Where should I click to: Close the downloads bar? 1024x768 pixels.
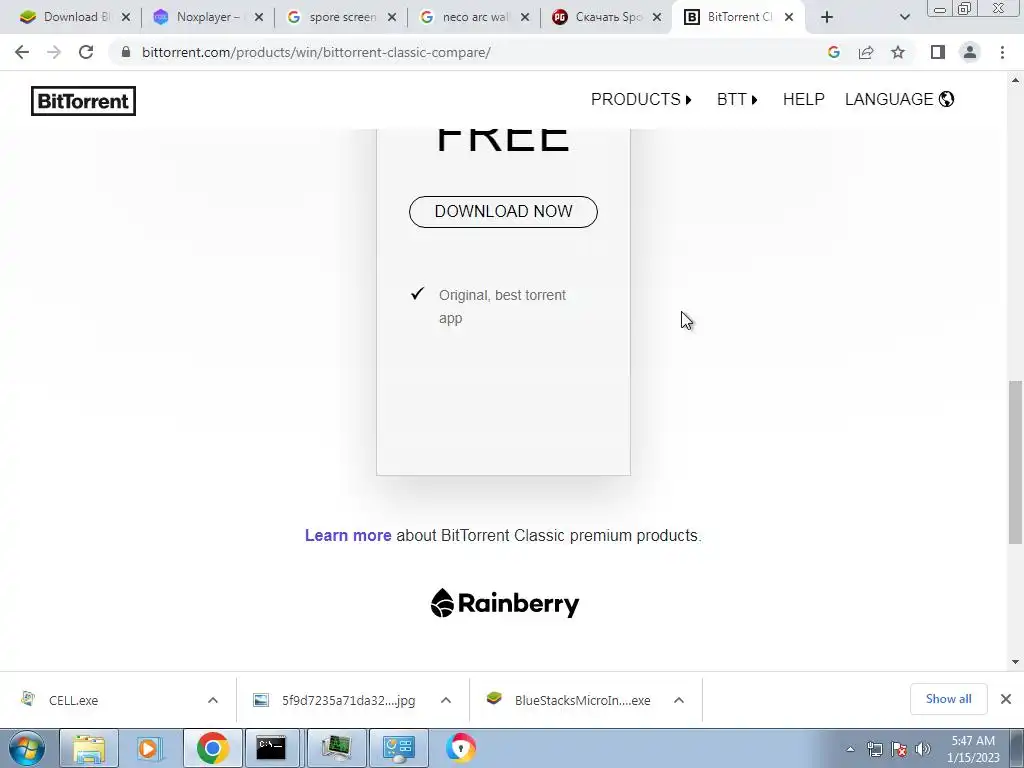tap(1006, 699)
